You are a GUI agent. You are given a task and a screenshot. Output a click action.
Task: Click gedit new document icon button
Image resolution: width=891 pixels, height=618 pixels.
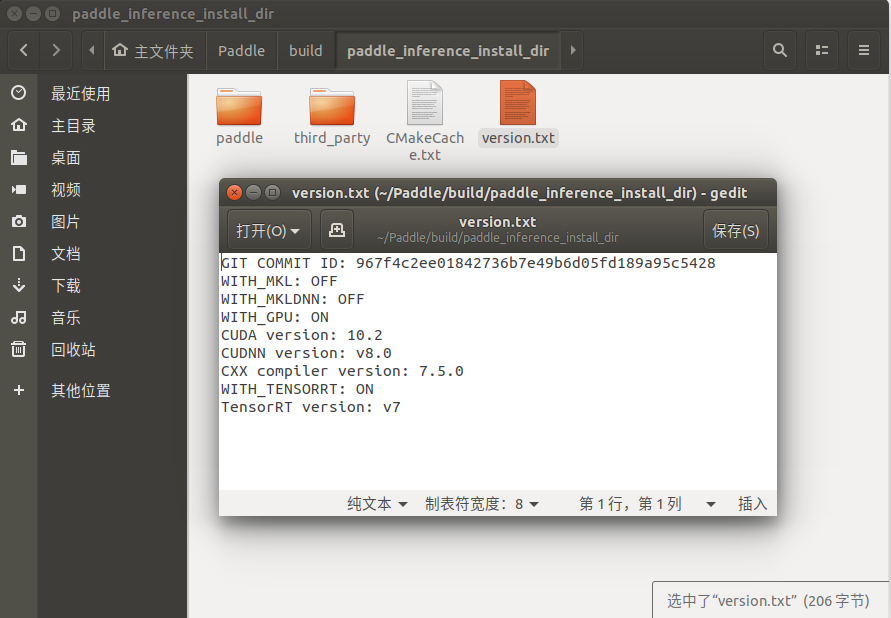(337, 229)
